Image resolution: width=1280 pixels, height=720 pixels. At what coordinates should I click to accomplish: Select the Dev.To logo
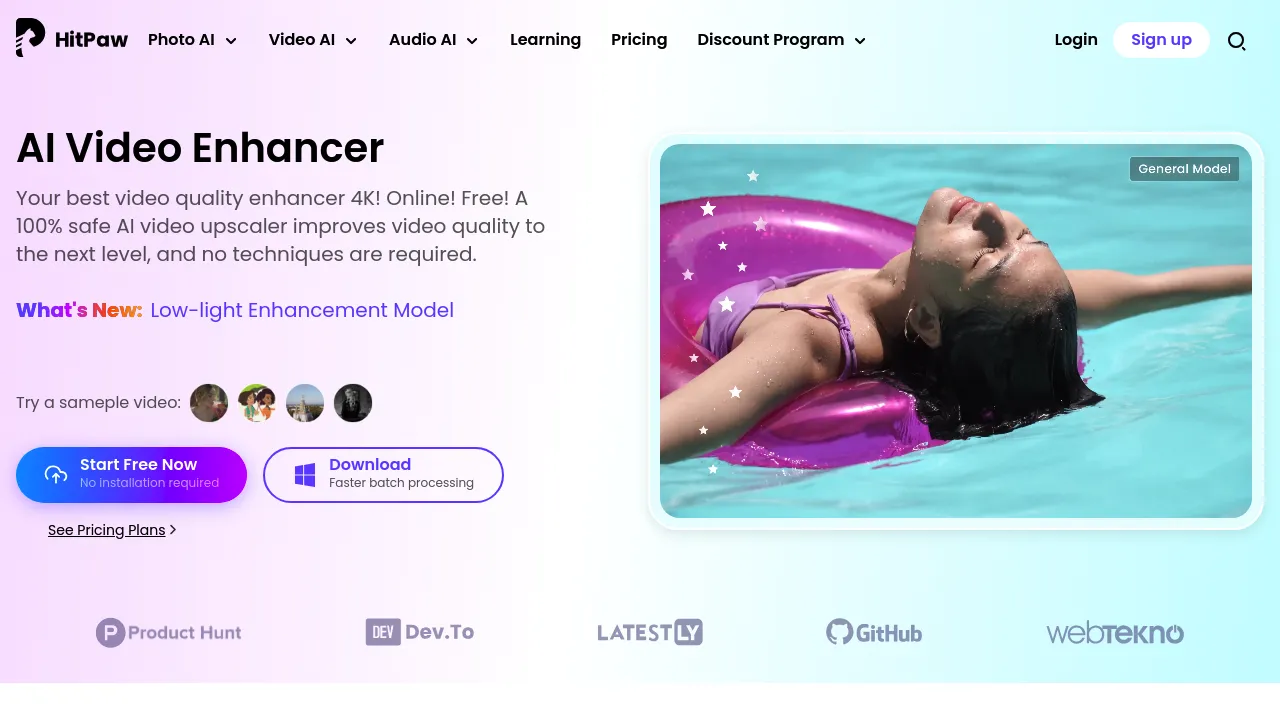coord(419,631)
